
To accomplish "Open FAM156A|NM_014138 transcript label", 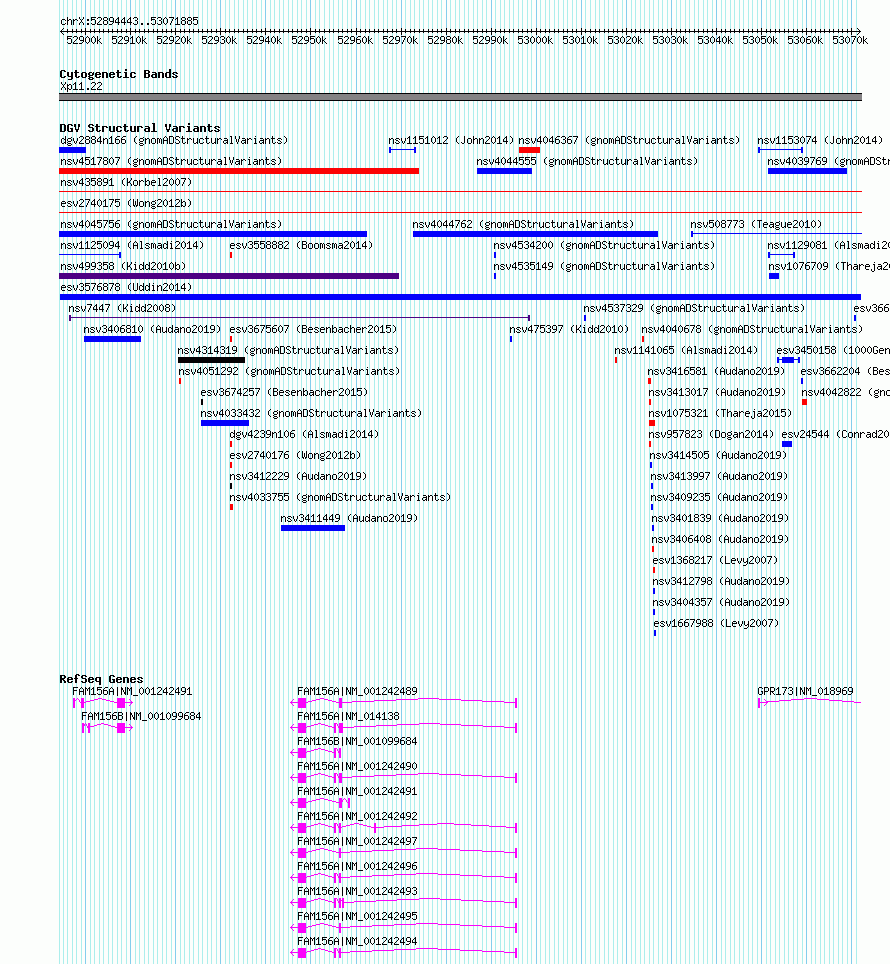I will 349,717.
